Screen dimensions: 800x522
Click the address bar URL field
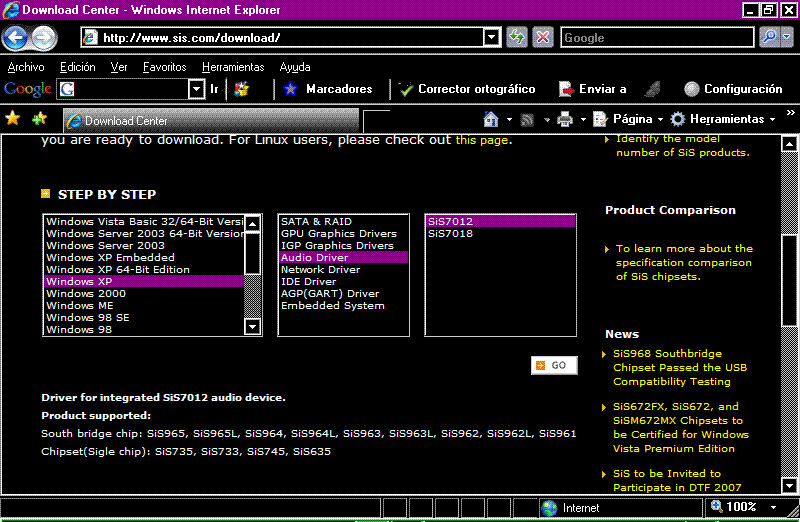coord(291,37)
